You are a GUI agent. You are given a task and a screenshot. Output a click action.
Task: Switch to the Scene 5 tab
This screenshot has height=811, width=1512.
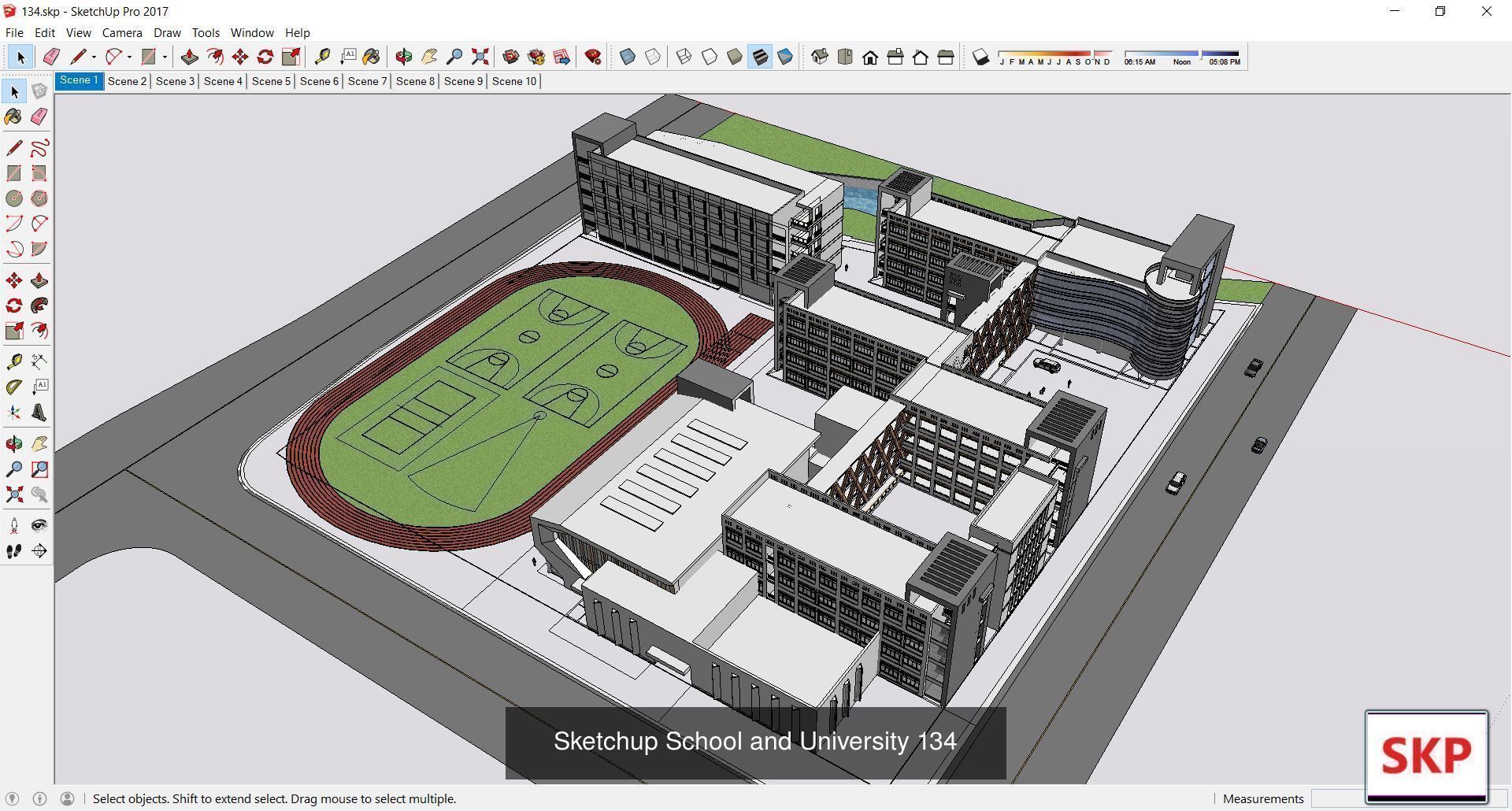(270, 80)
